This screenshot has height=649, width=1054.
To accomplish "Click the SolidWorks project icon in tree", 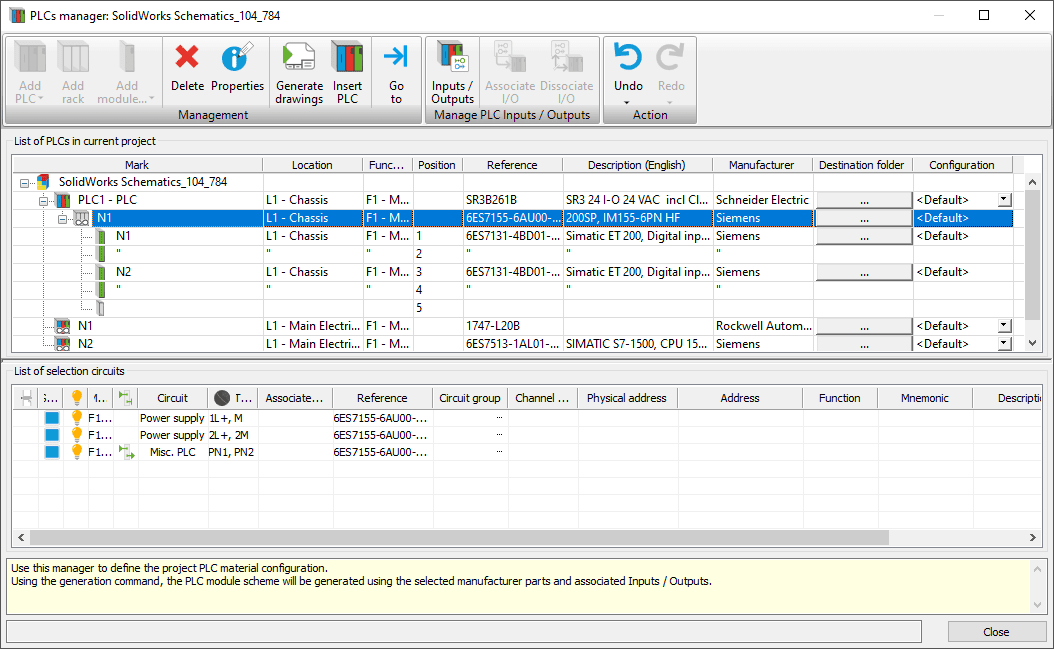I will pyautogui.click(x=43, y=182).
